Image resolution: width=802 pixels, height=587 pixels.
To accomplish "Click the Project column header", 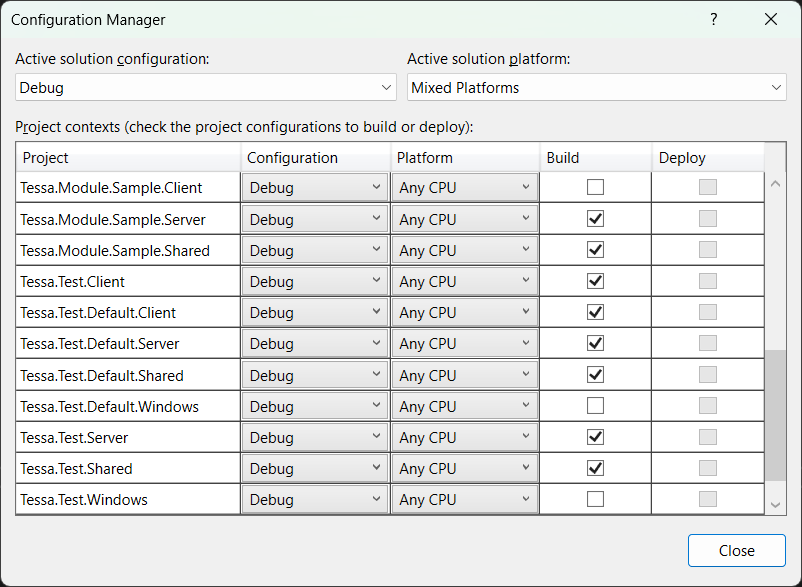I will (128, 158).
